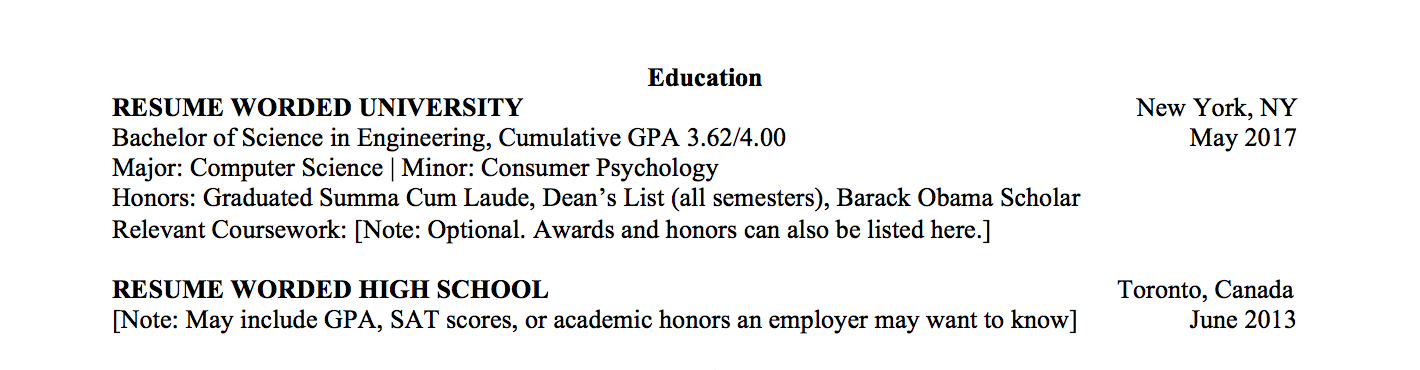Select the RESUME WORDED HIGH SCHOOL title
1420x370 pixels.
pos(330,290)
